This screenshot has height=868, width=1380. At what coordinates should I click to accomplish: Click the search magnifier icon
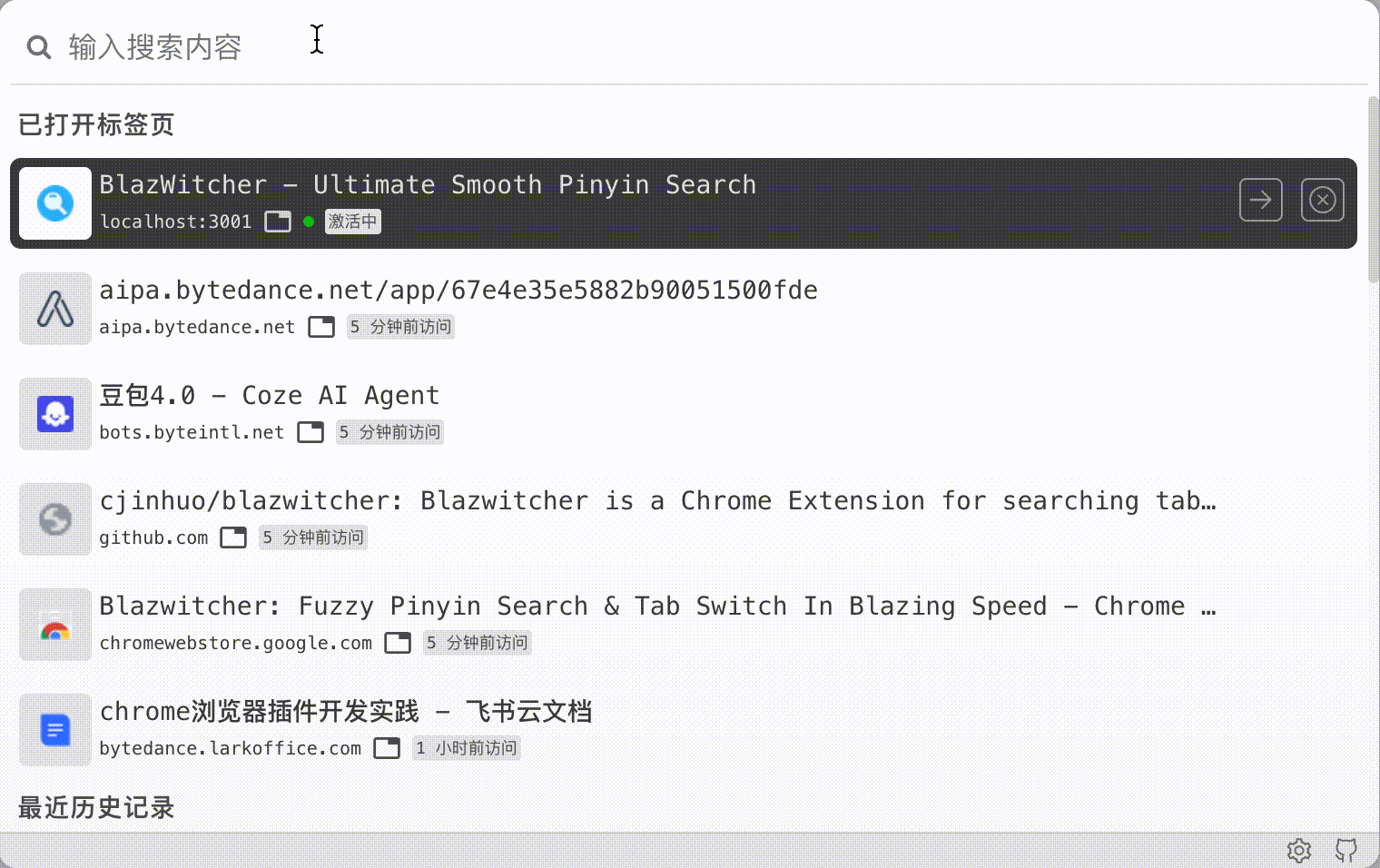click(x=38, y=46)
